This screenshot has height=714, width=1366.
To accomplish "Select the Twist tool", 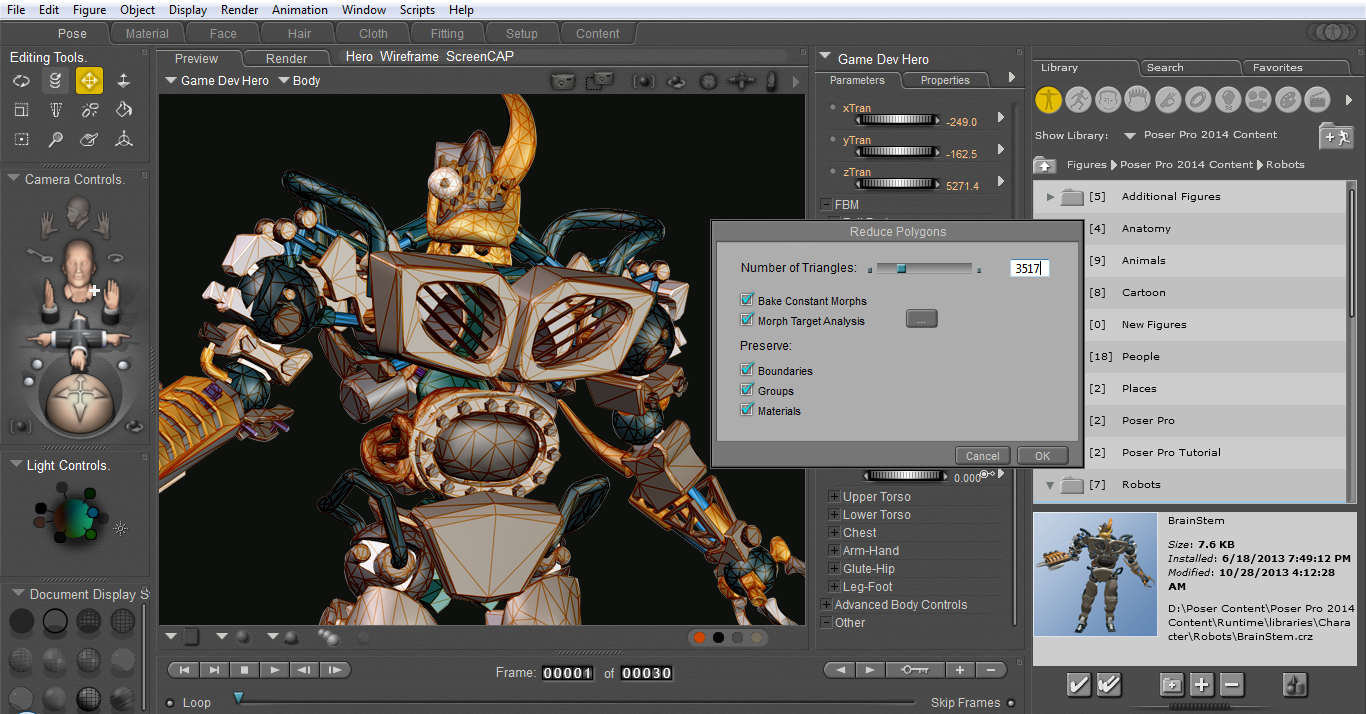I will point(56,81).
